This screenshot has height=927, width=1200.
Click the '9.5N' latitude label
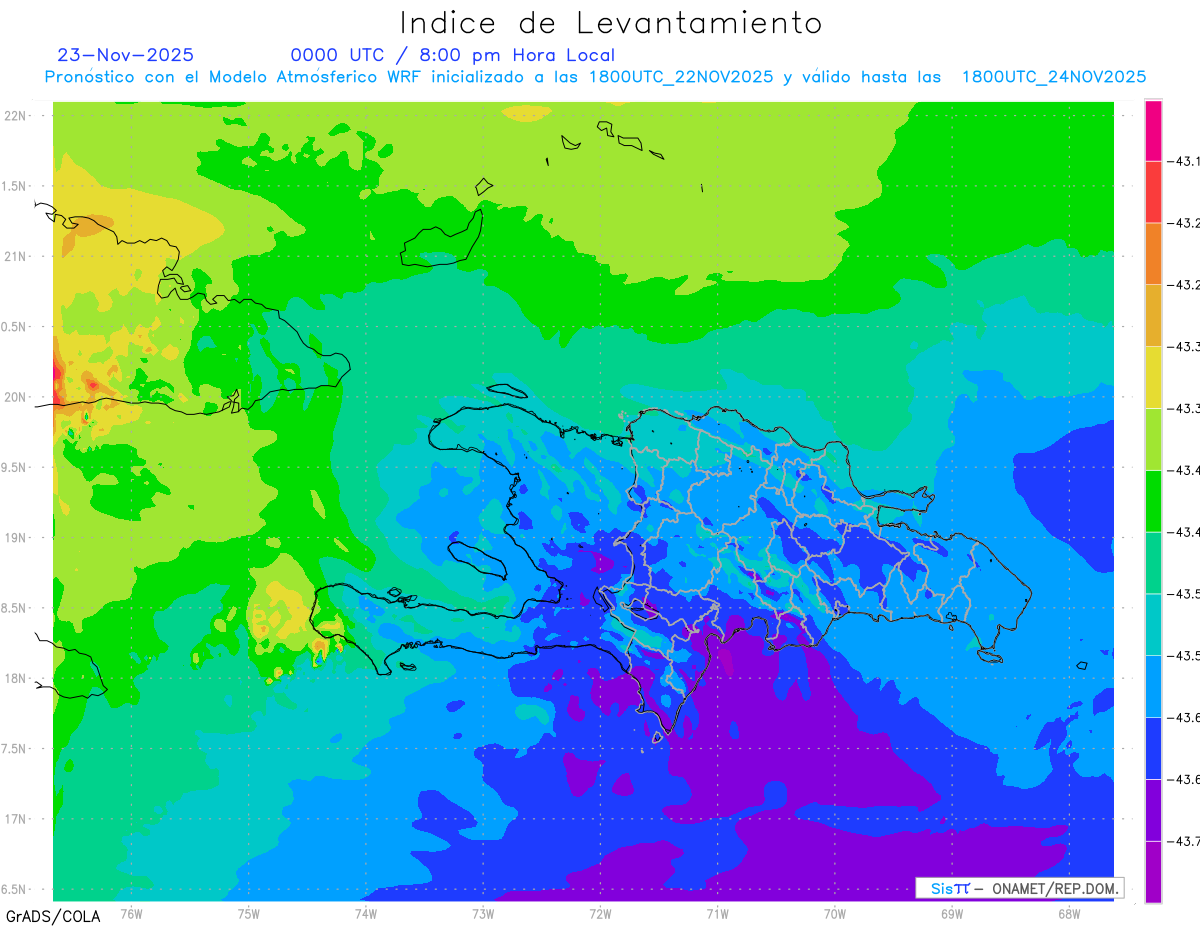pos(15,467)
